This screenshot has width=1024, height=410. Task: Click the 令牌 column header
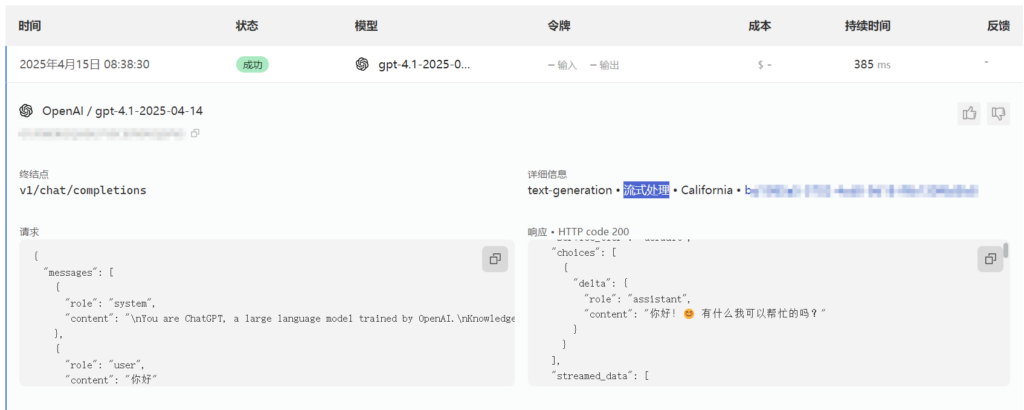[x=560, y=26]
